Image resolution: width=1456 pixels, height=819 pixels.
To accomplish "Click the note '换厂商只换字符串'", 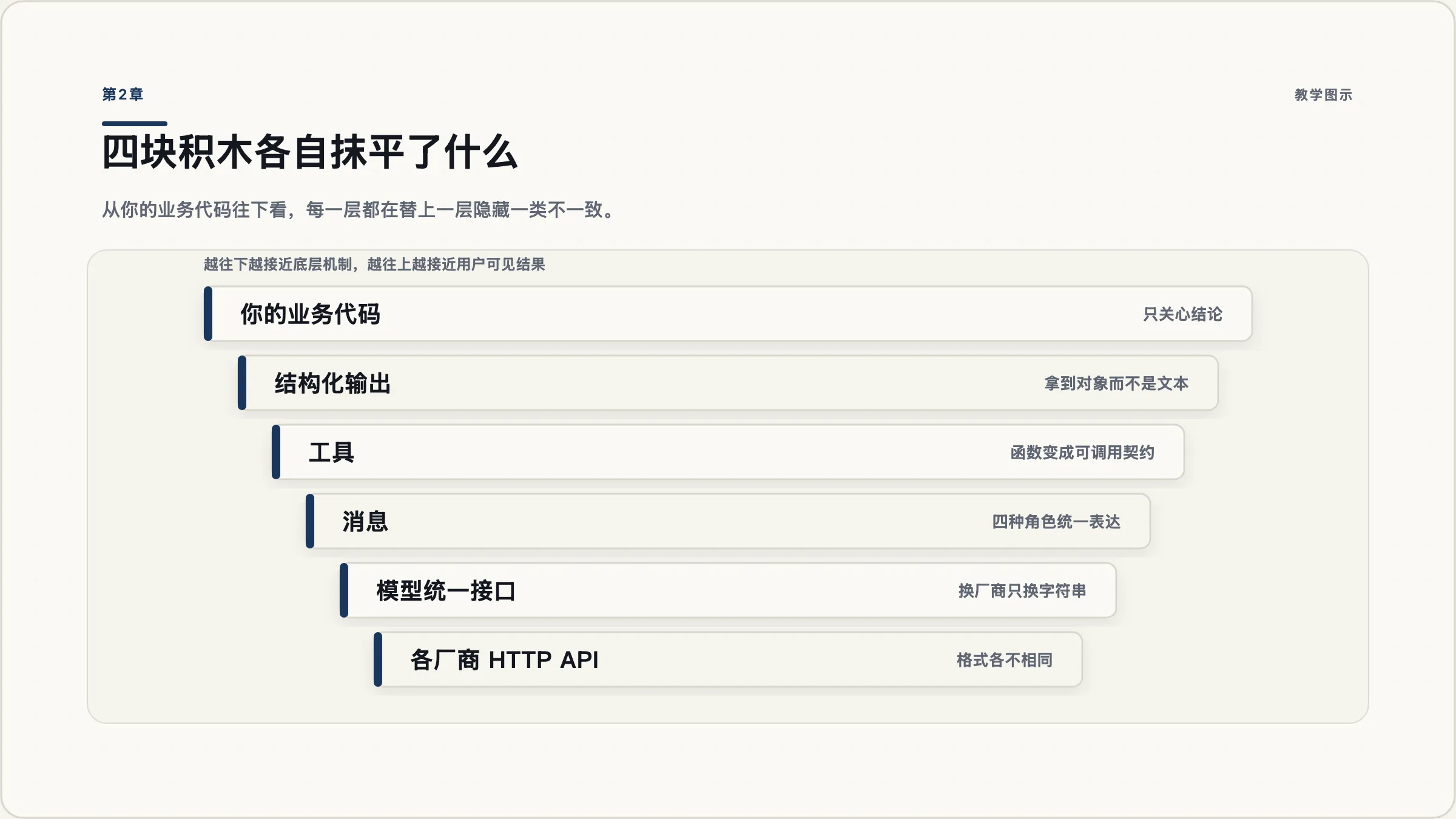I will click(x=1022, y=591).
